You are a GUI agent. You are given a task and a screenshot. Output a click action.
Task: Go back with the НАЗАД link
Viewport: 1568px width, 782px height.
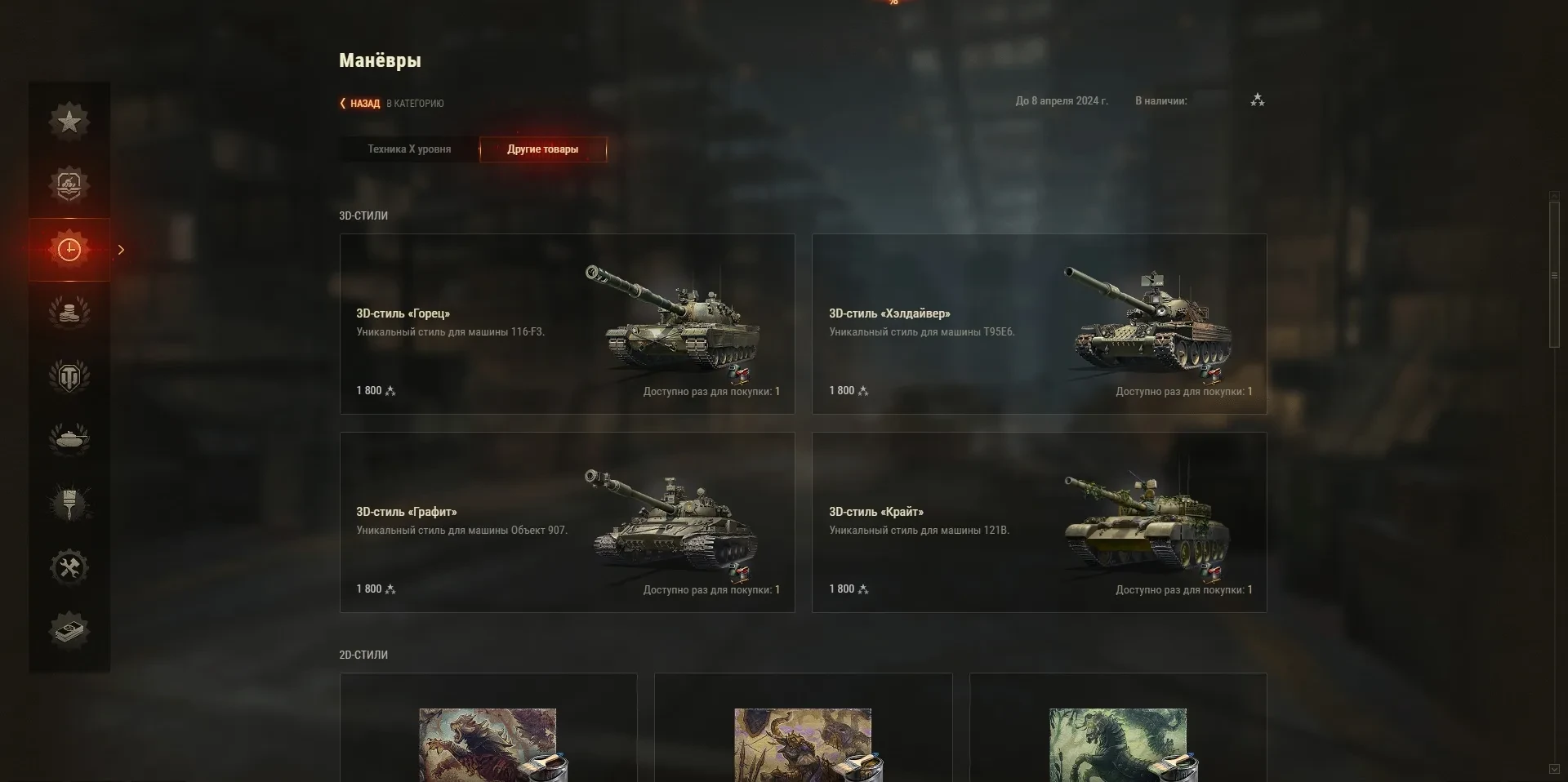pyautogui.click(x=360, y=104)
